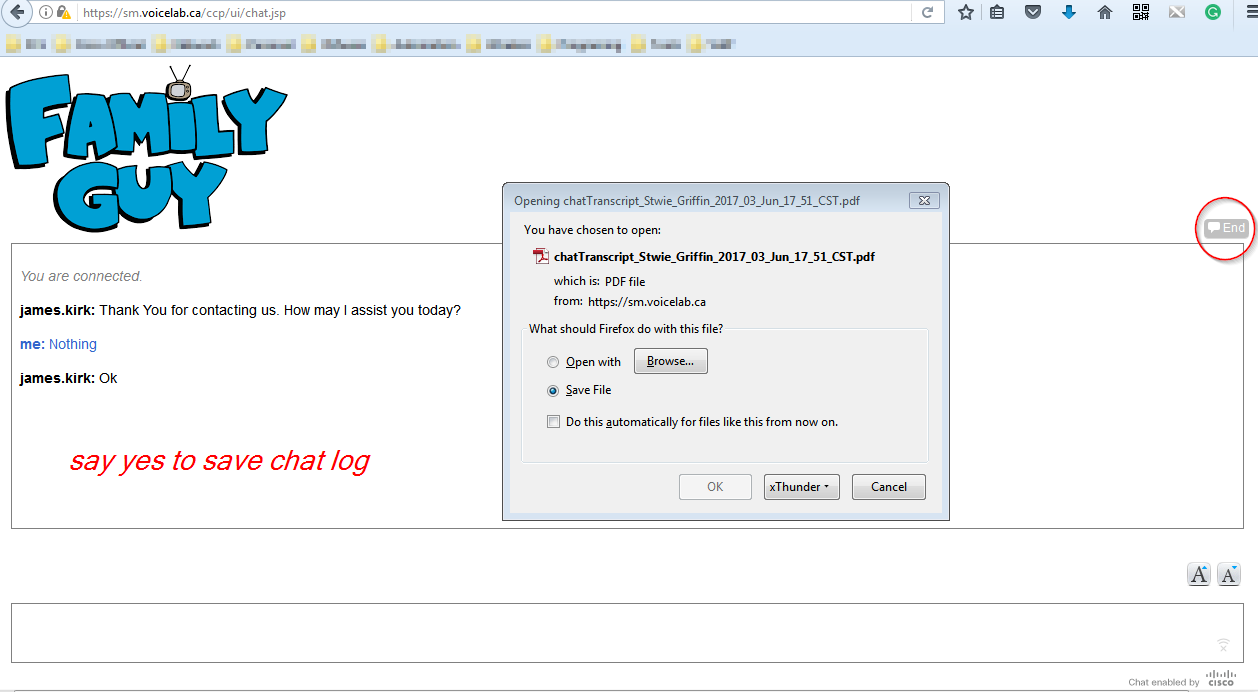Screen dimensions: 1258x692
Task: Check 'Do this automatically for files like this'
Action: [x=553, y=422]
